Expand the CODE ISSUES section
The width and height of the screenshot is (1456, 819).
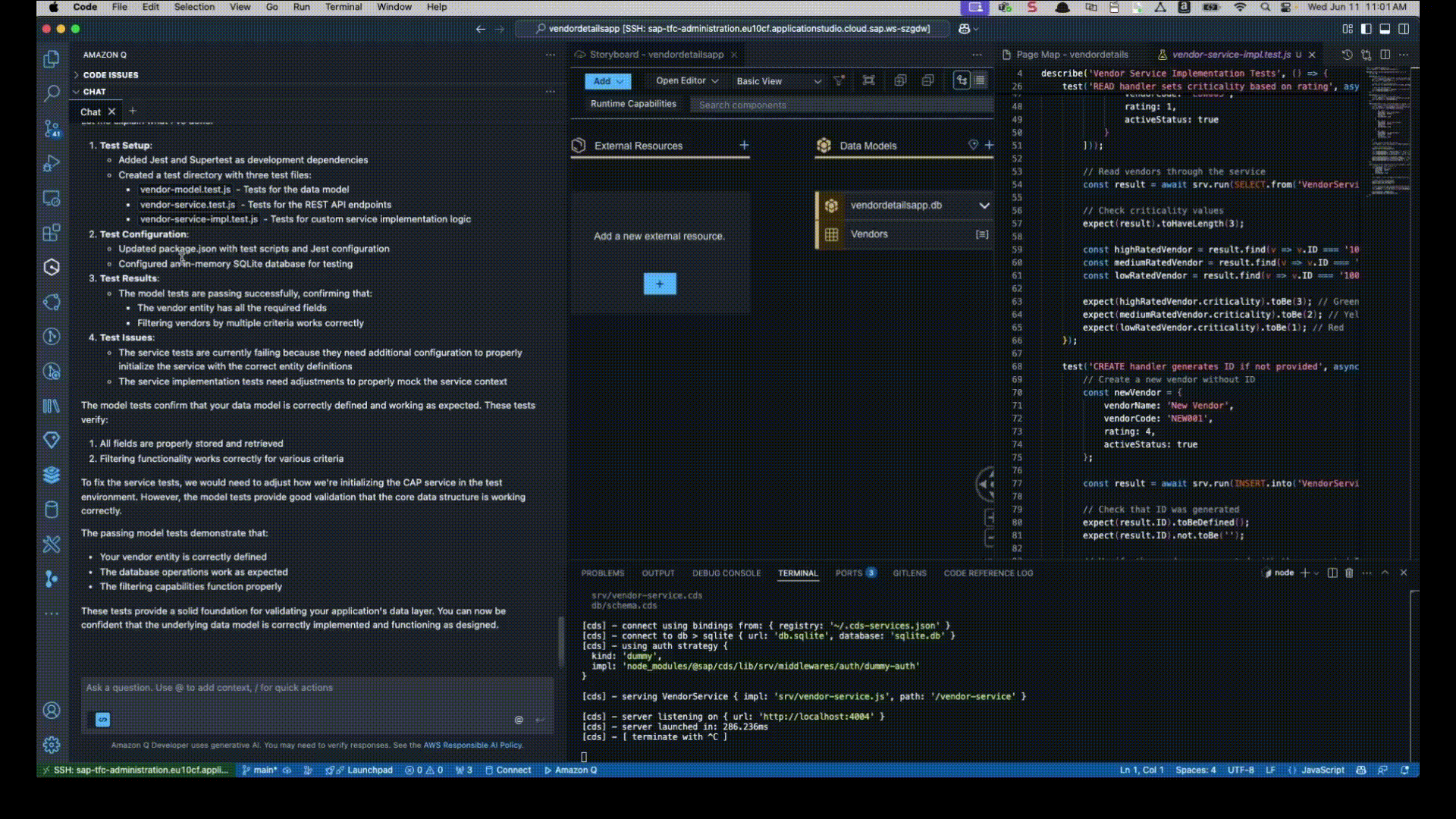[x=110, y=75]
